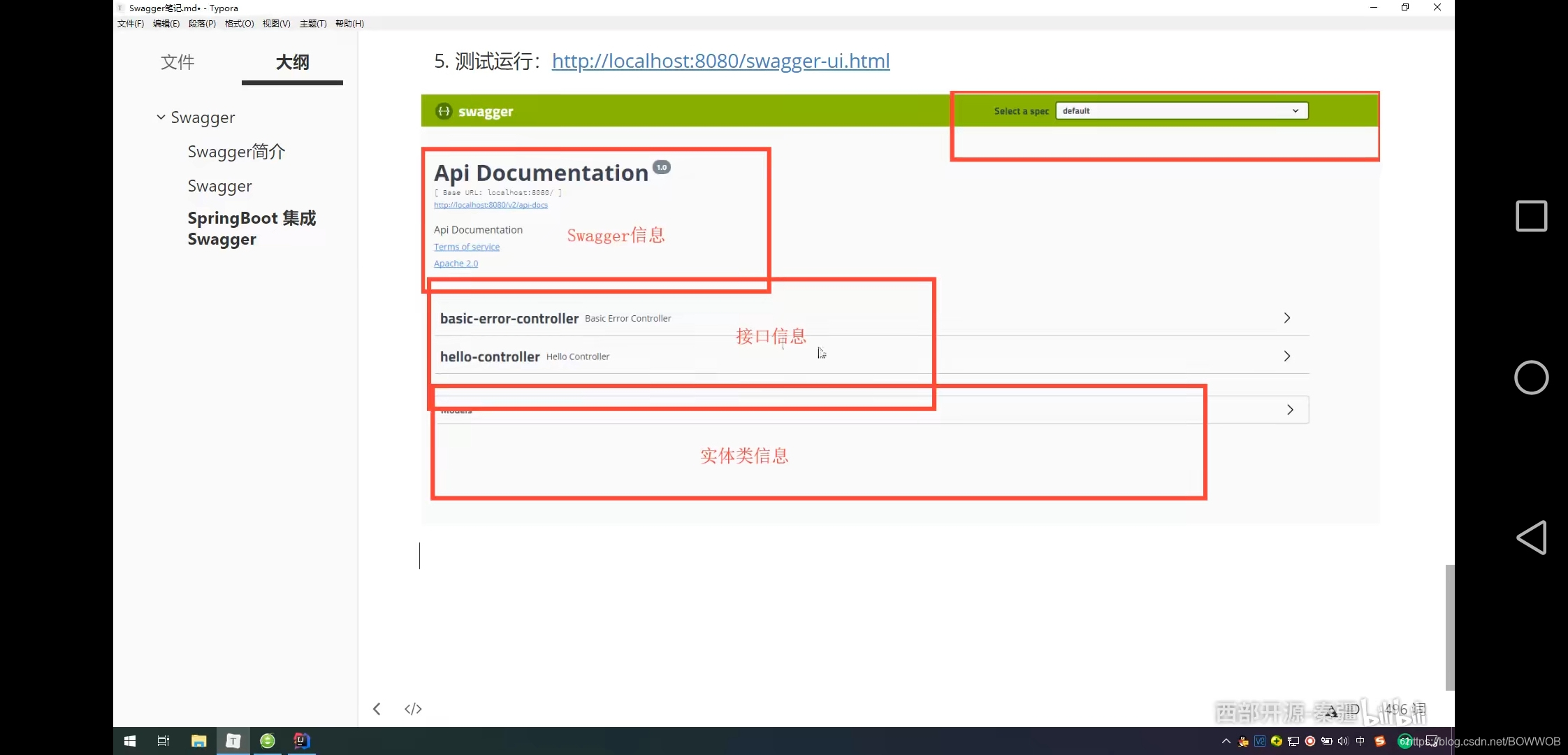Image resolution: width=1568 pixels, height=755 pixels.
Task: Open the Select a spec dropdown
Action: tap(1181, 111)
